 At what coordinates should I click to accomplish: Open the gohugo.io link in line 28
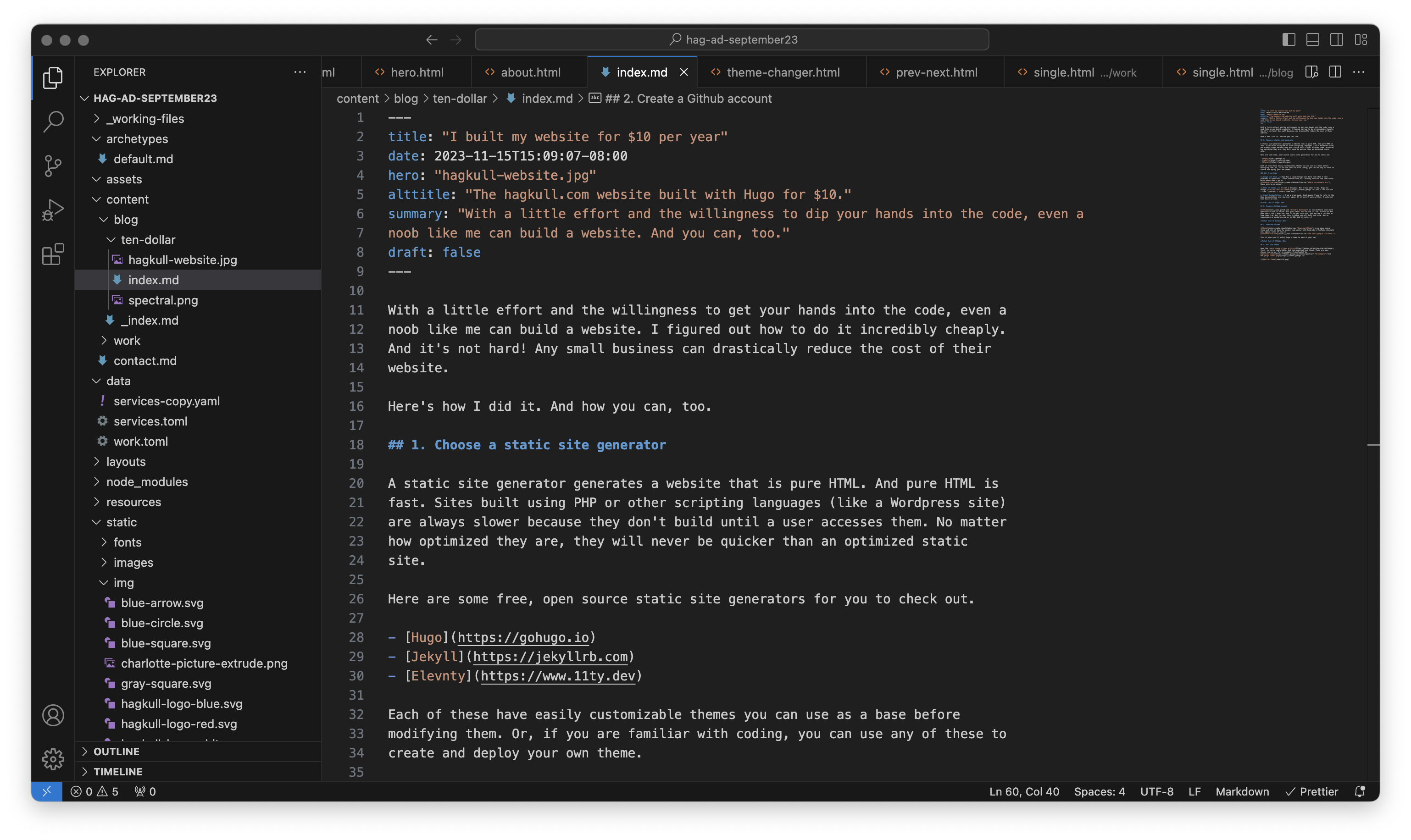523,637
